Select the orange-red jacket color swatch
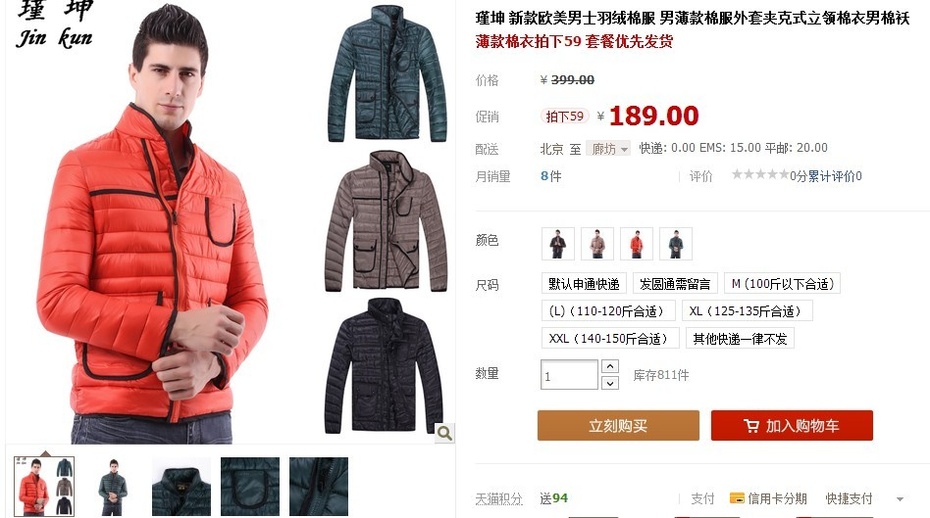This screenshot has height=518, width=930. [x=636, y=244]
